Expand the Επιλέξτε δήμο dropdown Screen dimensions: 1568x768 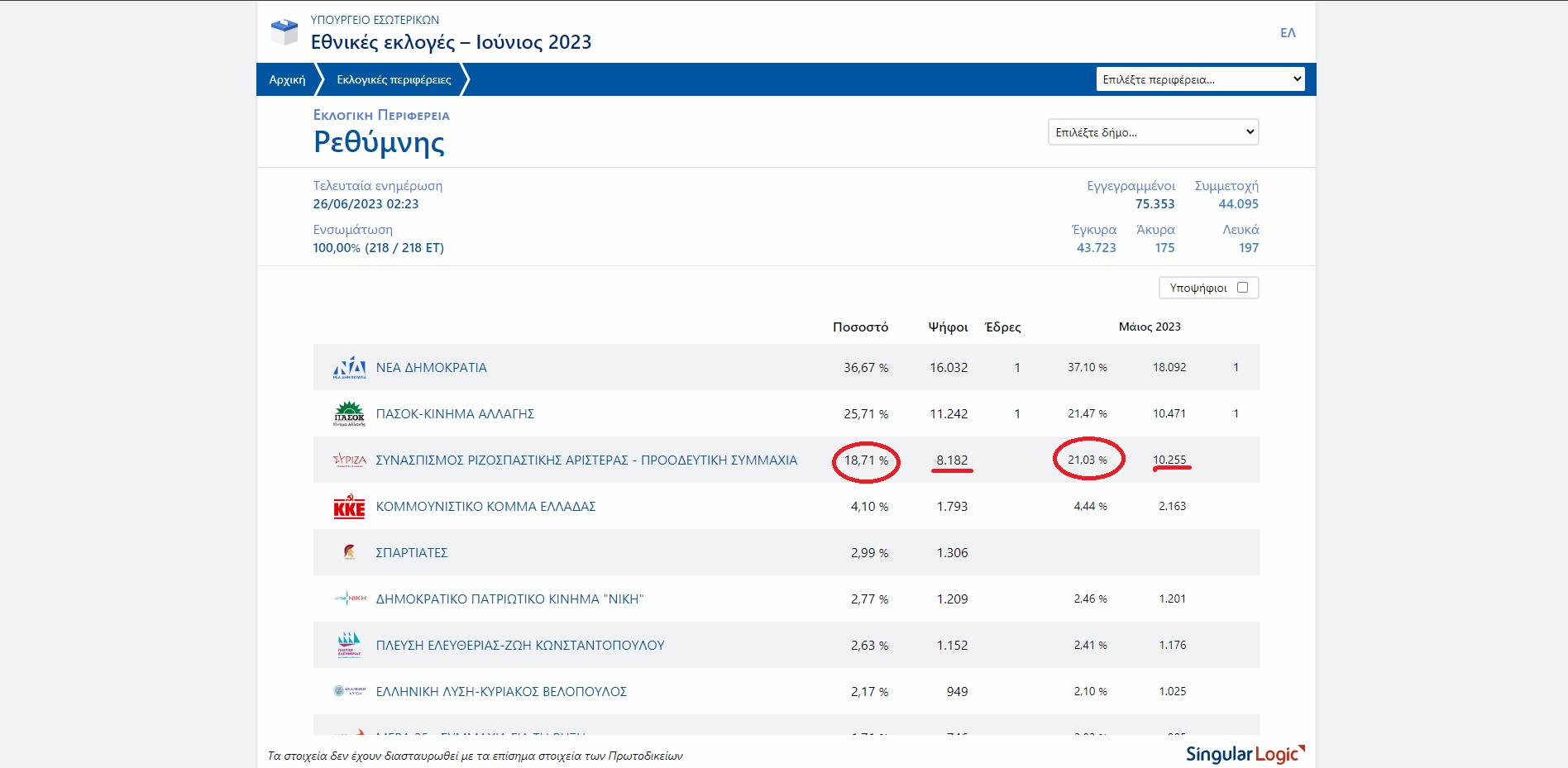(x=1153, y=132)
